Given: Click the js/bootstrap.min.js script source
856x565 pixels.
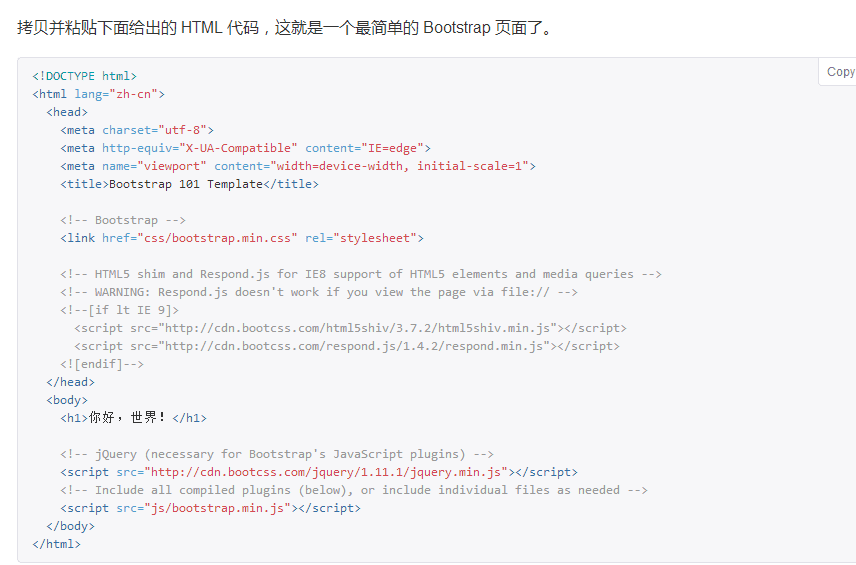Looking at the screenshot, I should pos(217,508).
